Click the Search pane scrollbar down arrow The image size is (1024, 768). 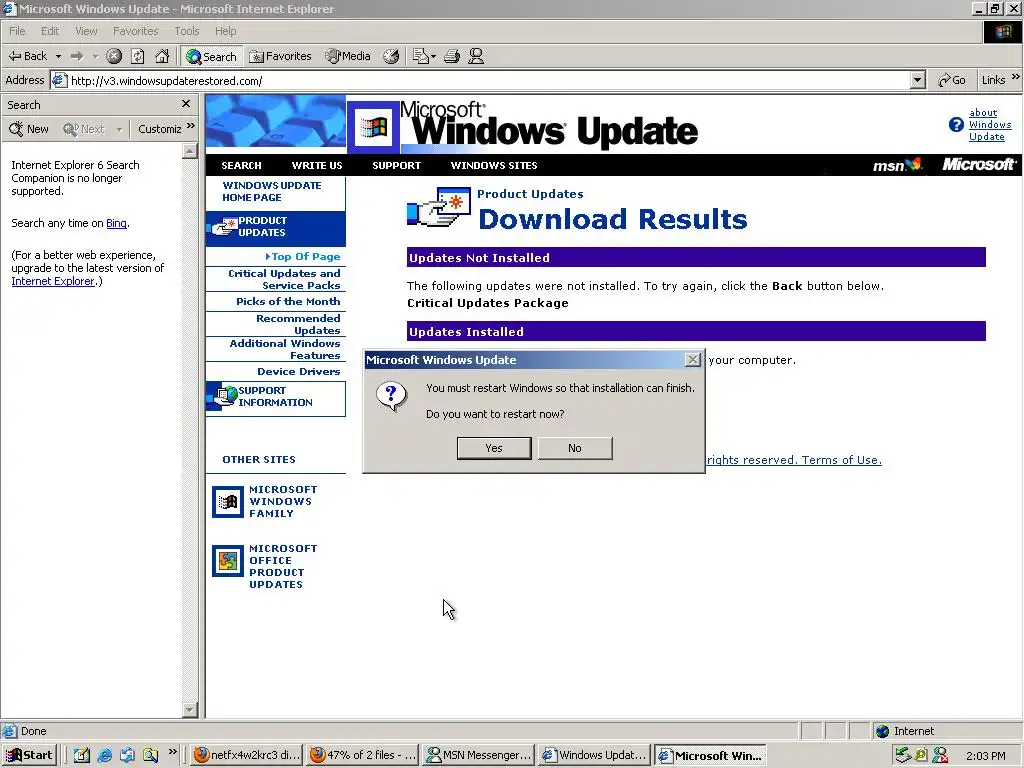click(x=189, y=710)
